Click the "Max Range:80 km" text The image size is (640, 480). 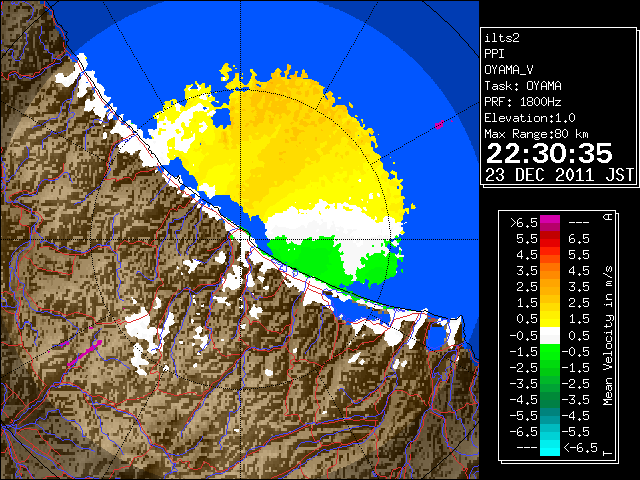coord(536,134)
